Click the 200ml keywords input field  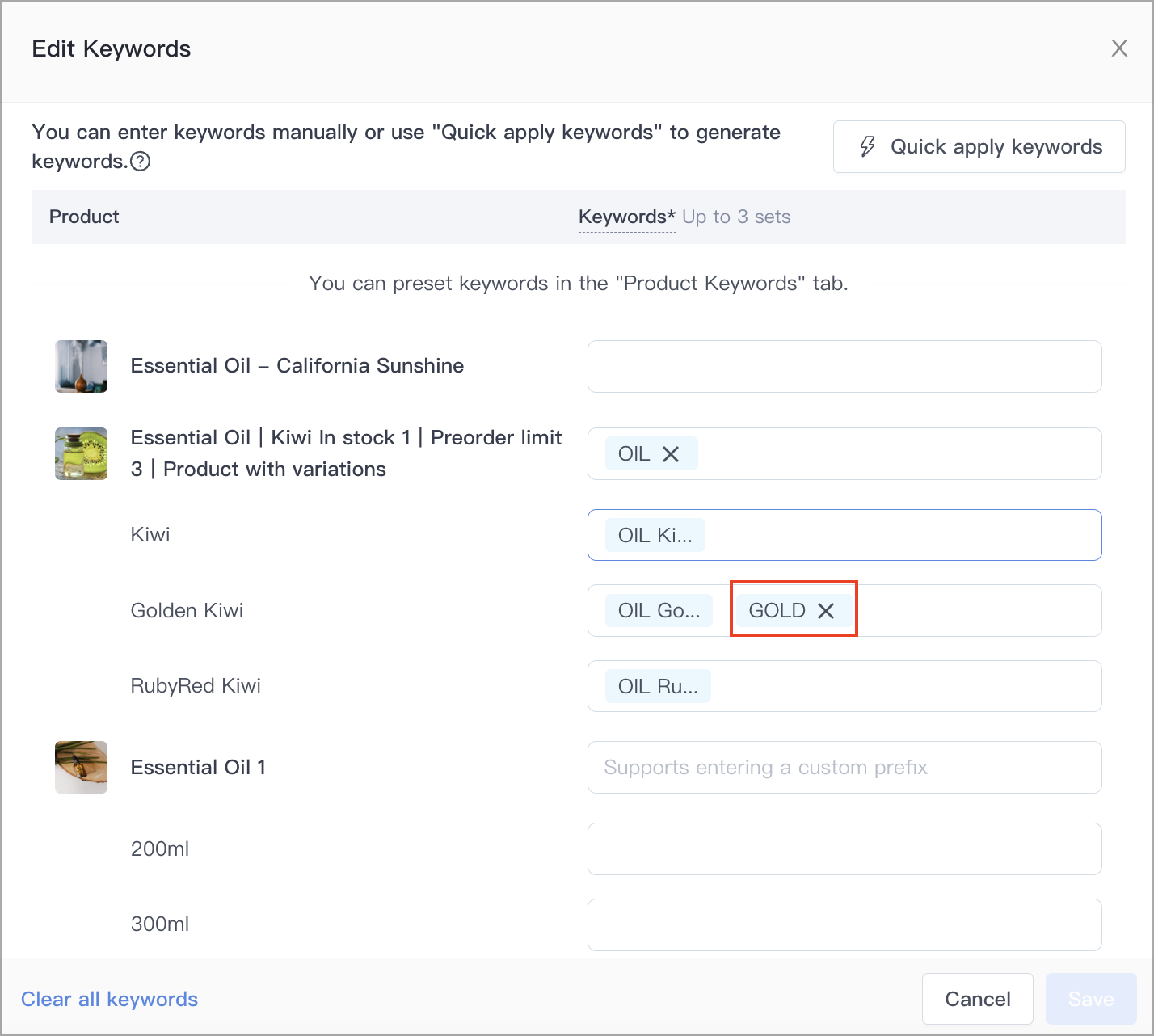click(844, 849)
